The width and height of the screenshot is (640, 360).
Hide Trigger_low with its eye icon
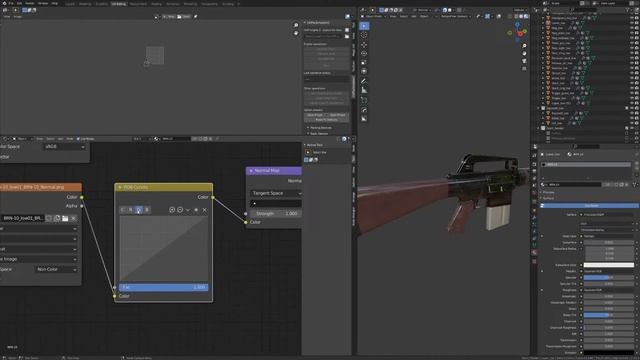pyautogui.click(x=631, y=98)
